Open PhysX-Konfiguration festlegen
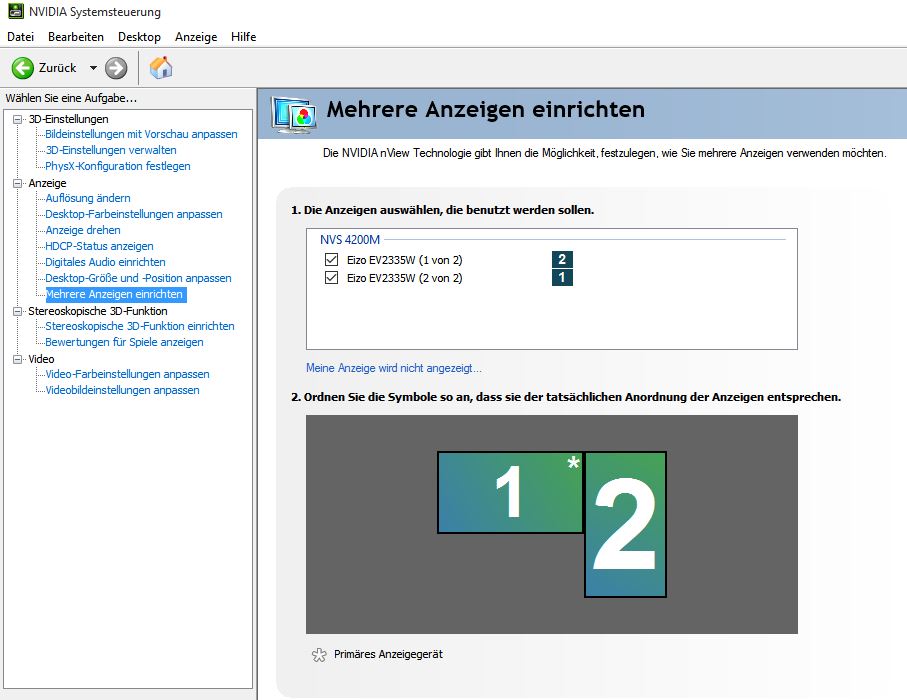The height and width of the screenshot is (700, 907). [x=117, y=166]
